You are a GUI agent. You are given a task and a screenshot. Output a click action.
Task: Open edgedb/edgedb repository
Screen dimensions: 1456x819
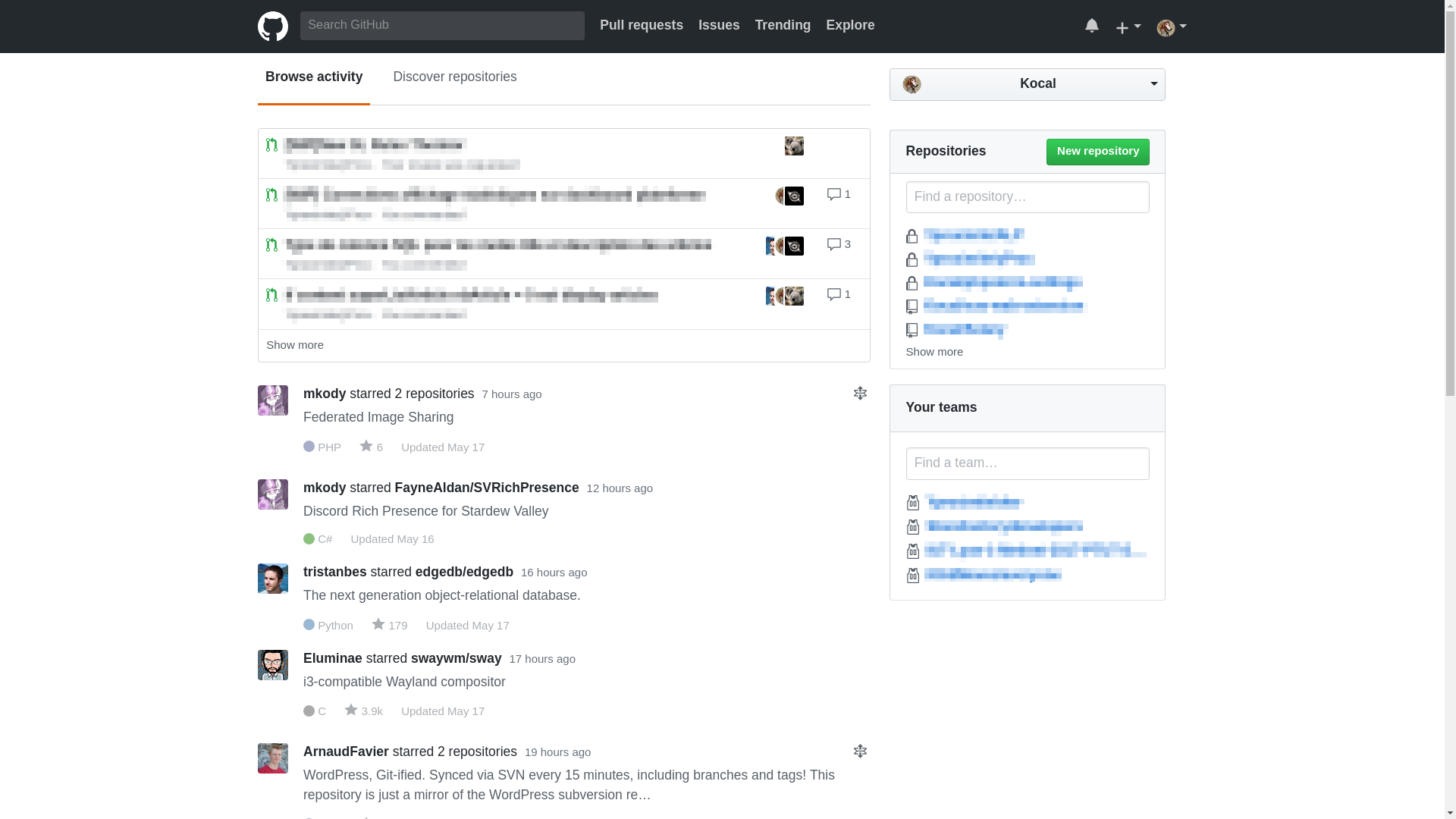click(x=464, y=572)
